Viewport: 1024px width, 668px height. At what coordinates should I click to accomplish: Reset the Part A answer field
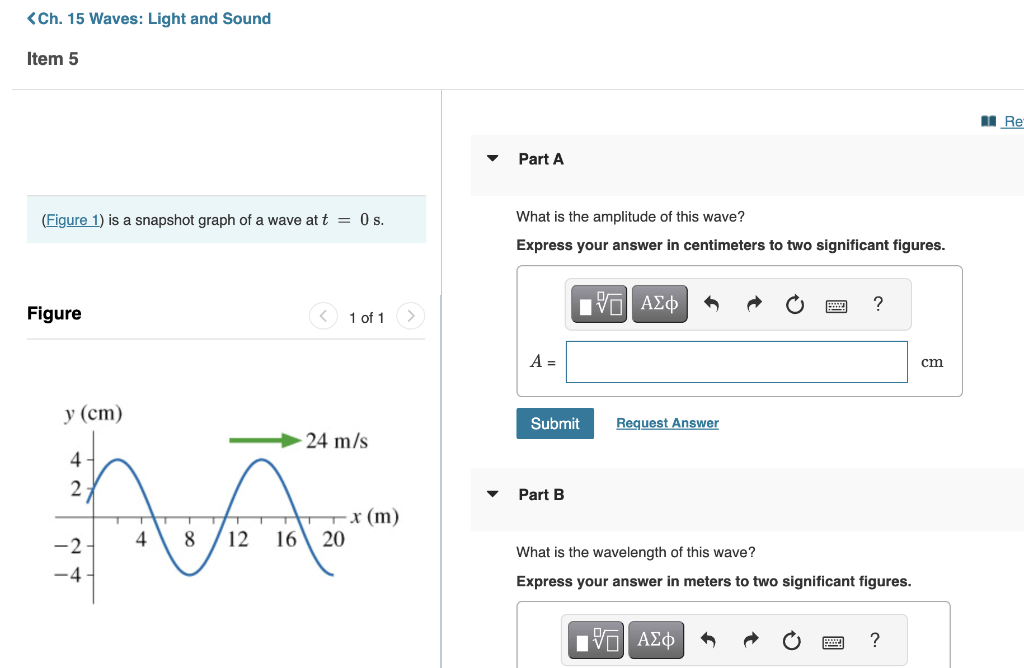coord(795,304)
